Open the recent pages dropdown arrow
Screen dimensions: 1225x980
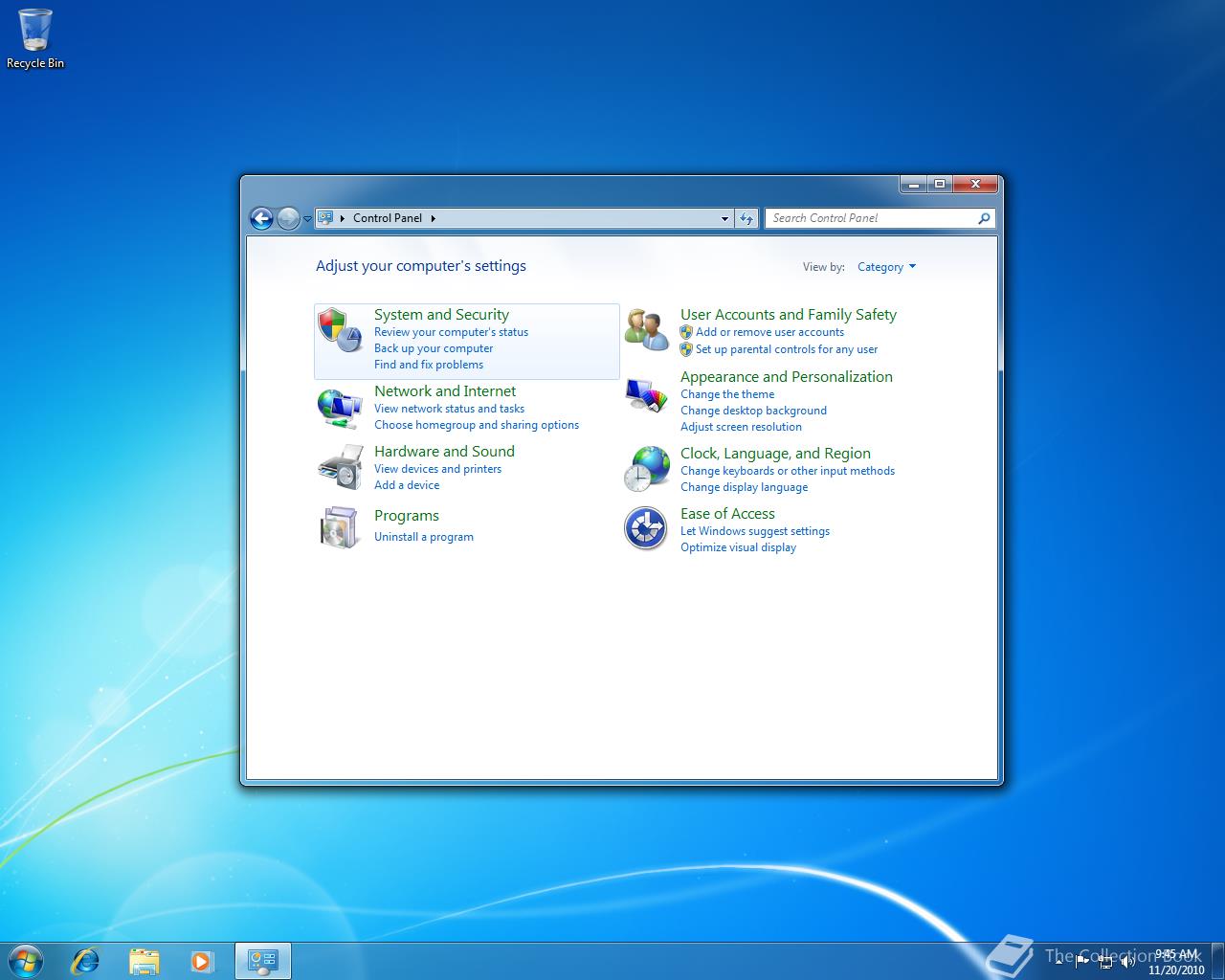coord(307,218)
